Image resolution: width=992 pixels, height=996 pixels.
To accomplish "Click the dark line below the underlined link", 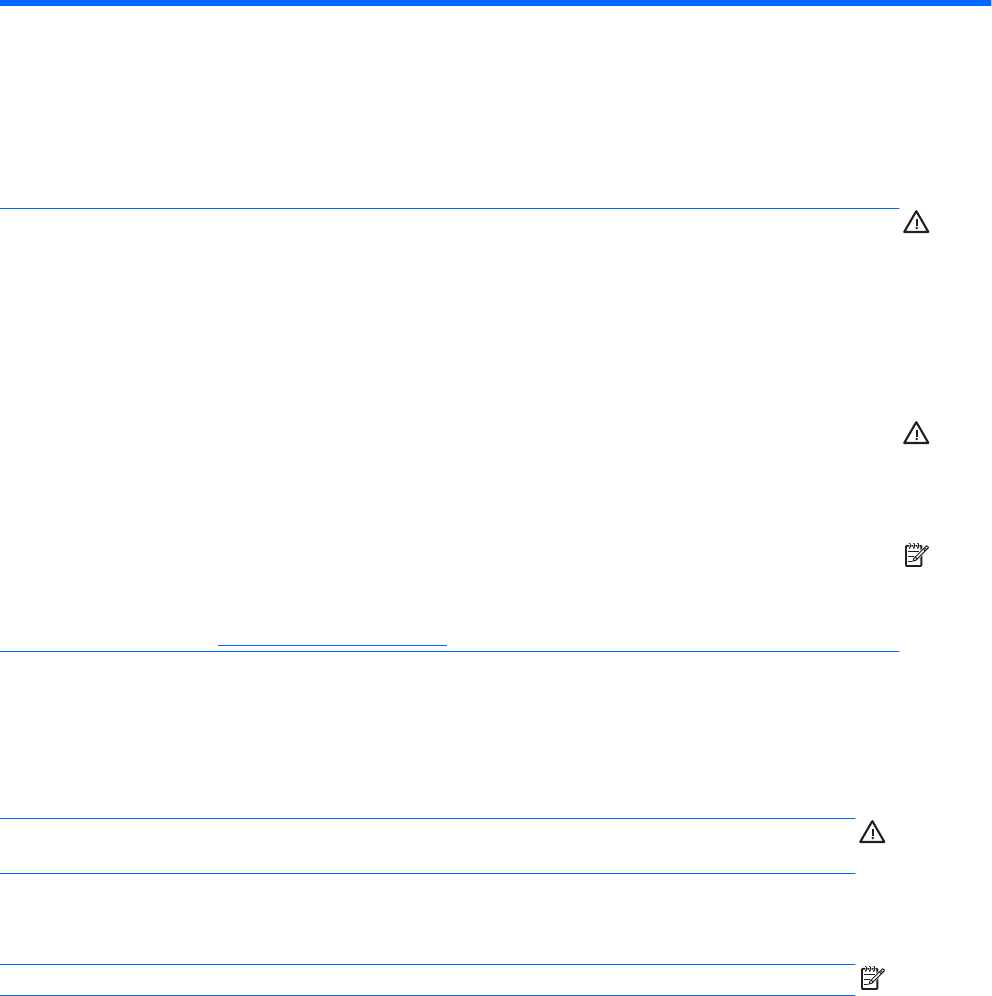I will tap(450, 652).
